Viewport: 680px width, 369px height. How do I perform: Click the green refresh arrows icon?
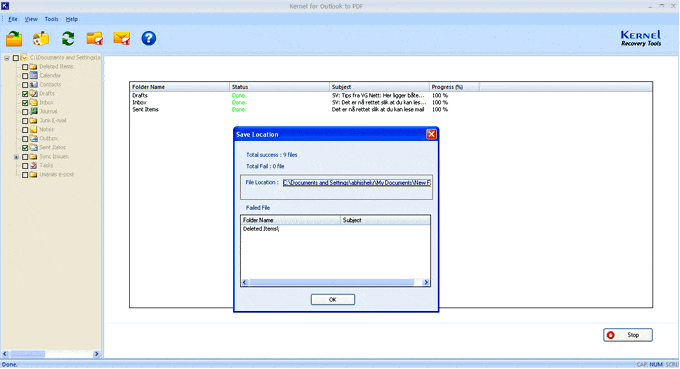point(68,39)
